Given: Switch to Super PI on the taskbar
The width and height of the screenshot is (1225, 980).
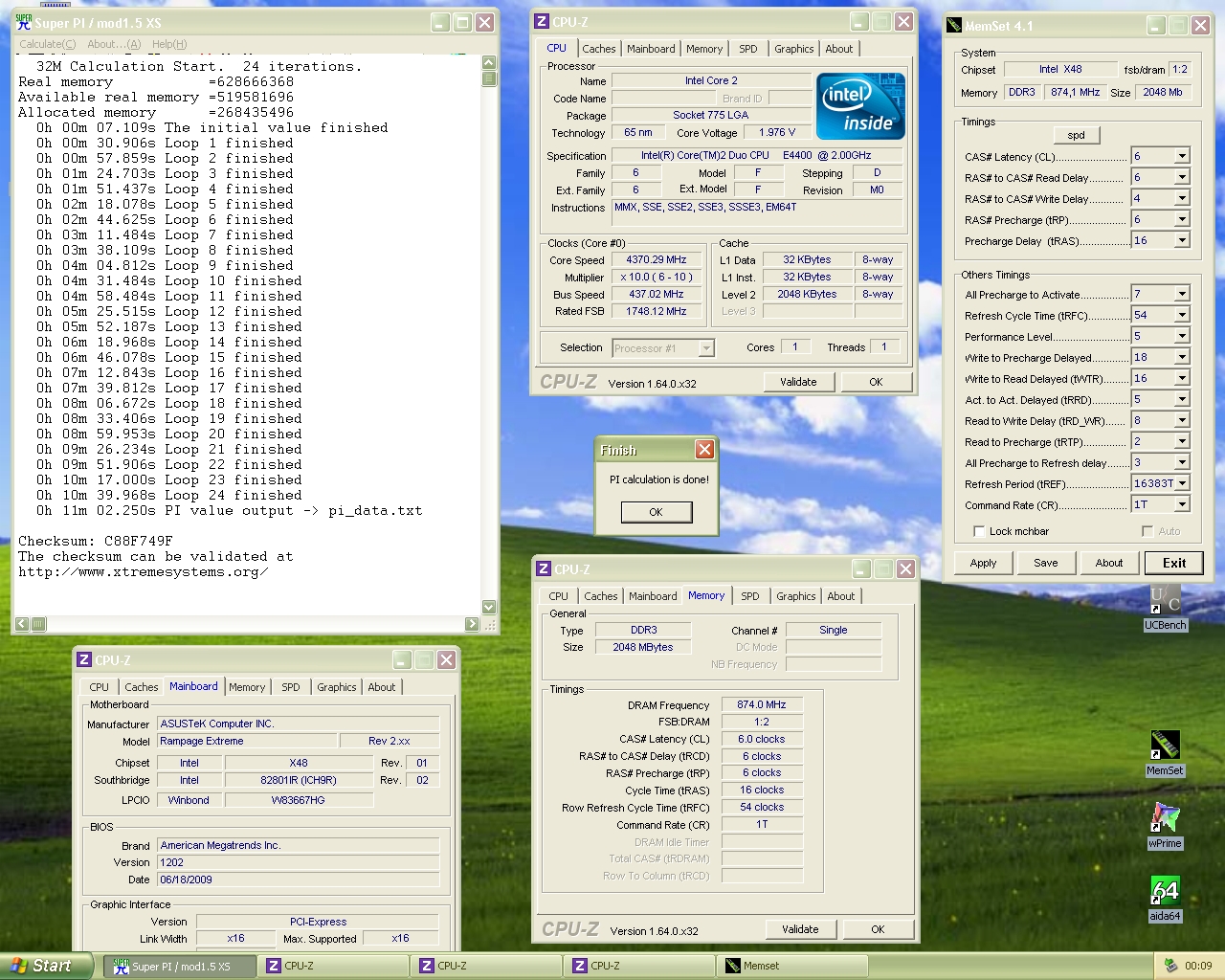Looking at the screenshot, I should [182, 966].
